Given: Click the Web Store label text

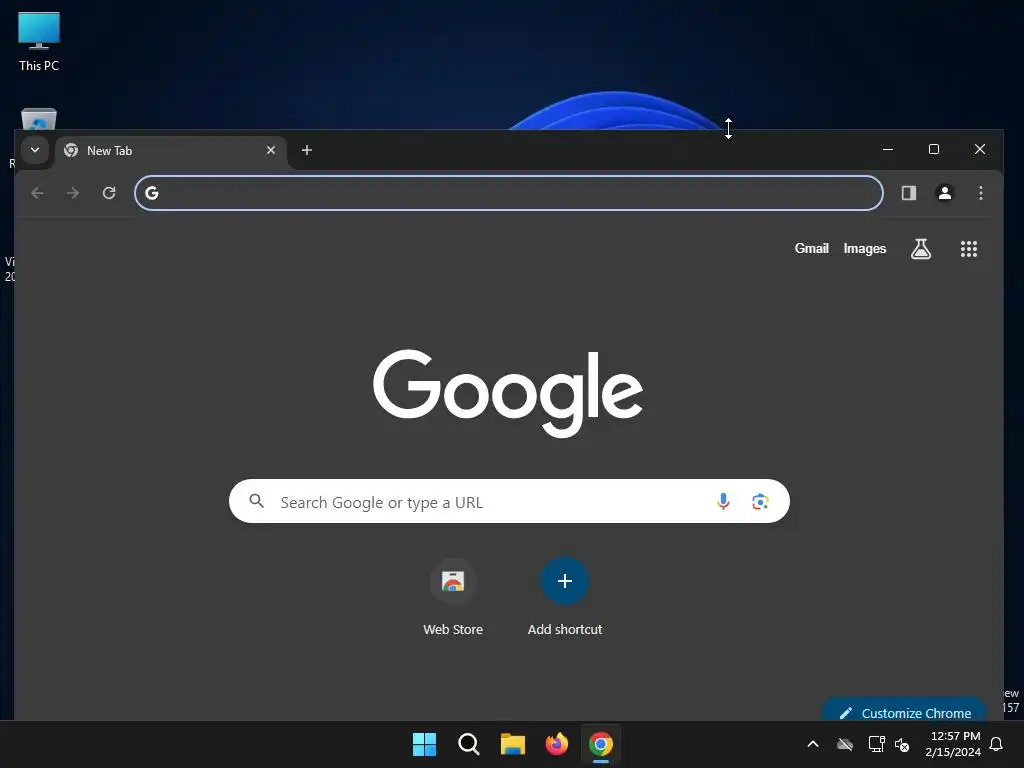Looking at the screenshot, I should [x=453, y=630].
